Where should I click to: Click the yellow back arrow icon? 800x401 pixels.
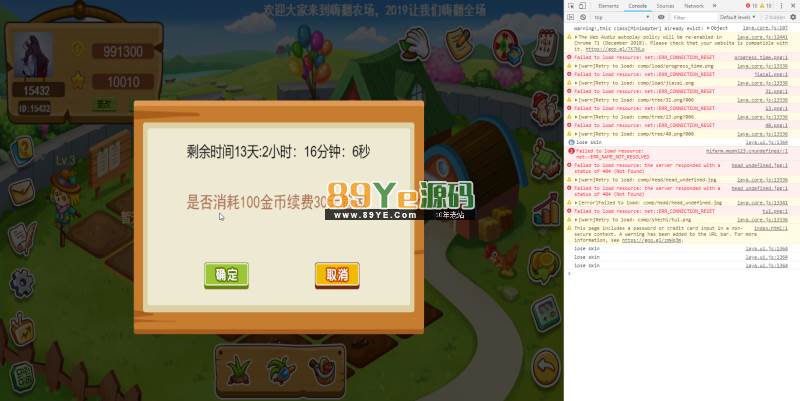pos(545,367)
